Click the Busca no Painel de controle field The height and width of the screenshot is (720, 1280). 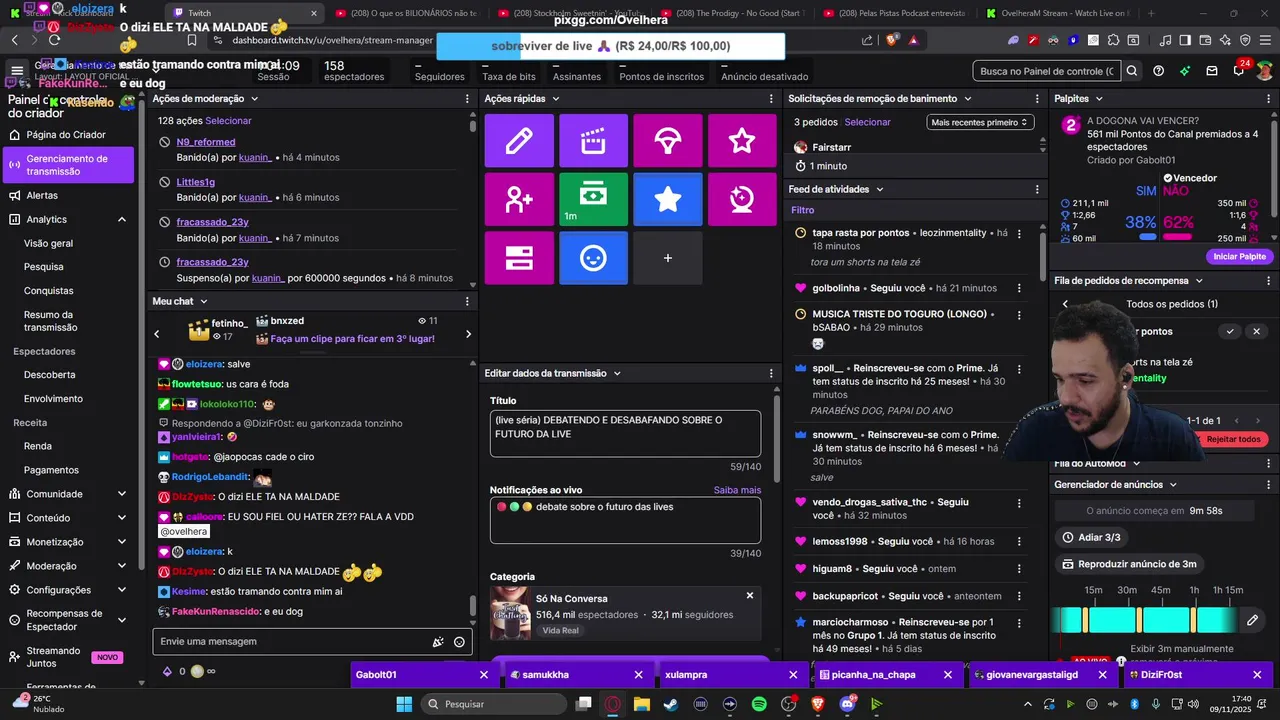click(x=1047, y=71)
